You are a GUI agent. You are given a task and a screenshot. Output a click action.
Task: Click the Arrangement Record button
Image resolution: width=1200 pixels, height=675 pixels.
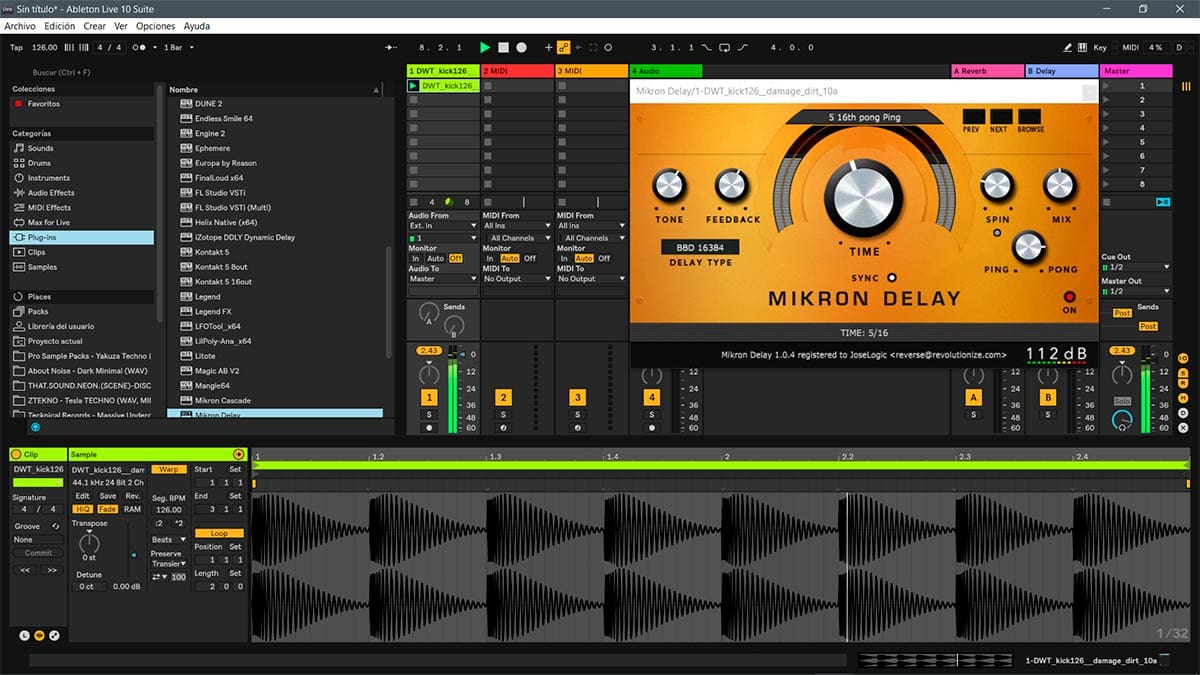pyautogui.click(x=521, y=47)
